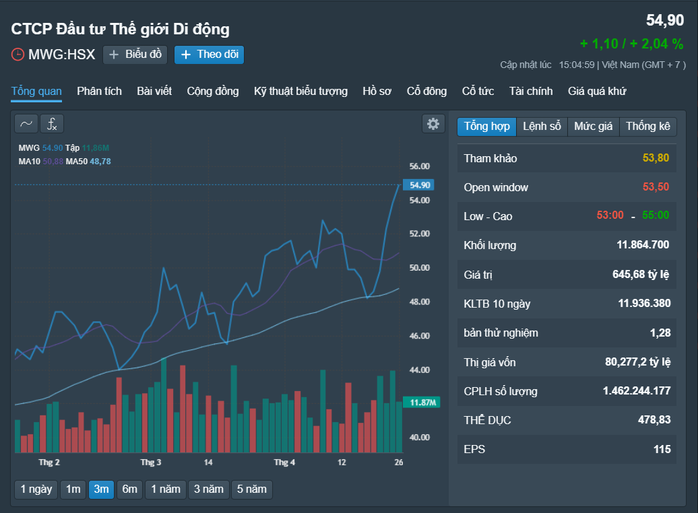
Task: Click the red clock icon beside MWG:HSX
Action: pos(17,54)
